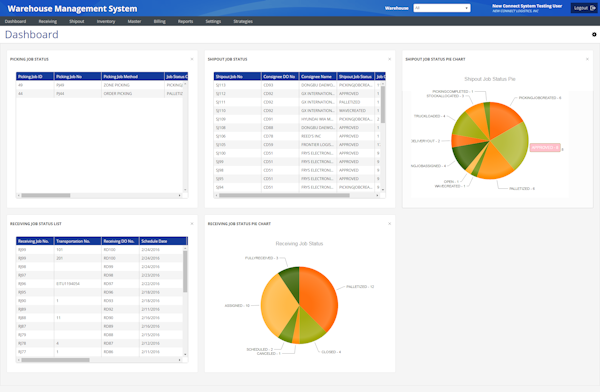Viewport: 600px width, 392px height.
Task: Close the Receiving Job Status Pie Chart panel
Action: (x=390, y=224)
